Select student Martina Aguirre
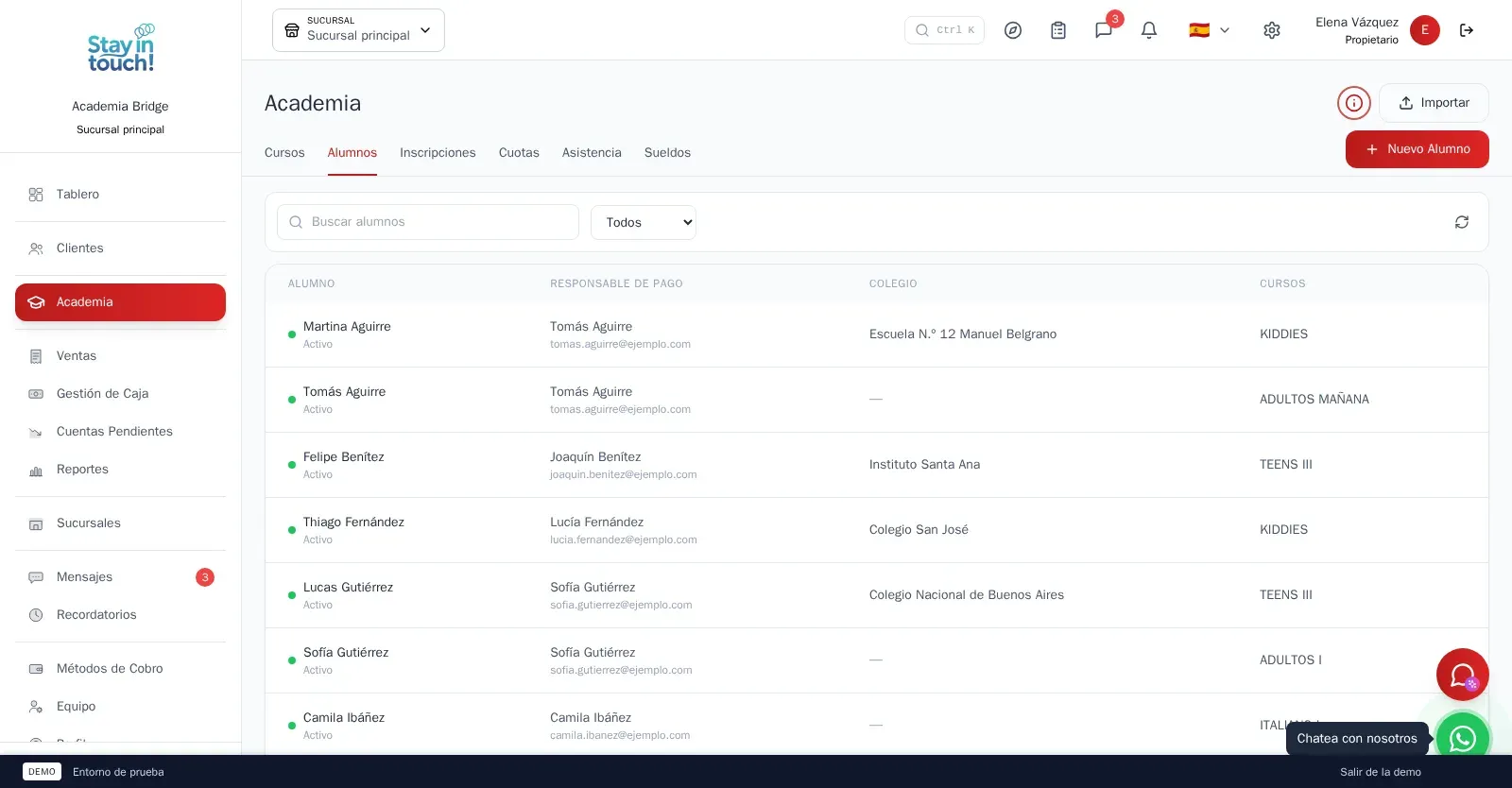Viewport: 1512px width, 788px height. tap(347, 327)
